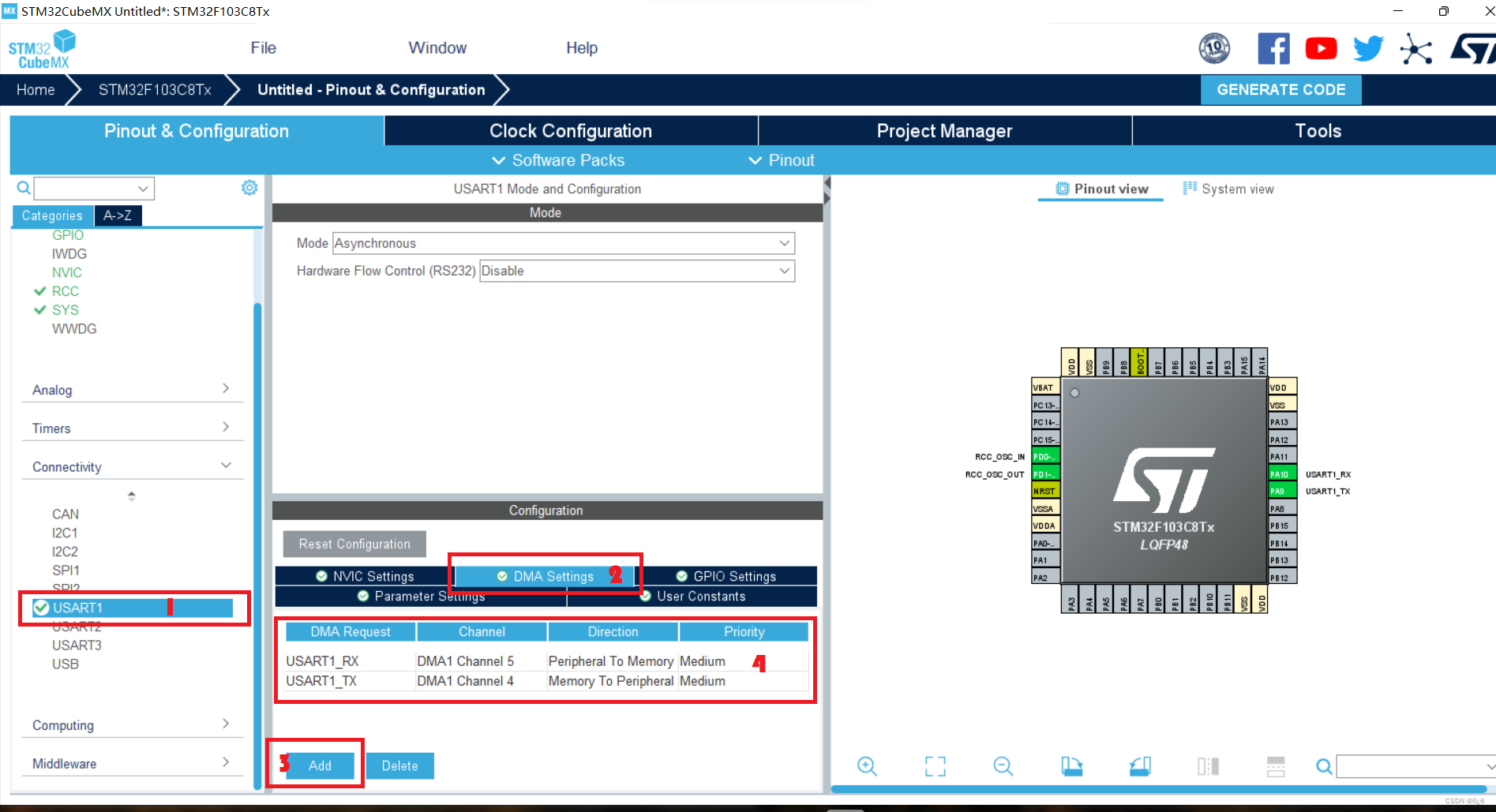The image size is (1496, 812).
Task: Fit the chip view to window
Action: [x=935, y=766]
